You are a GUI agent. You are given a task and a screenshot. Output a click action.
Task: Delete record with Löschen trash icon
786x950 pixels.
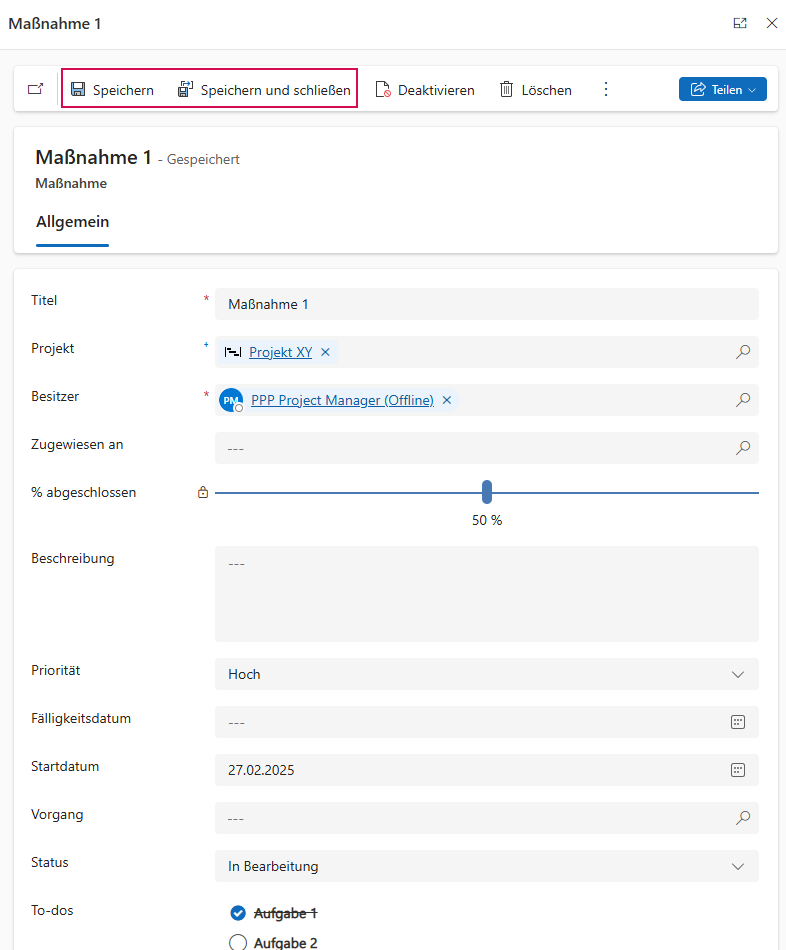pos(507,90)
